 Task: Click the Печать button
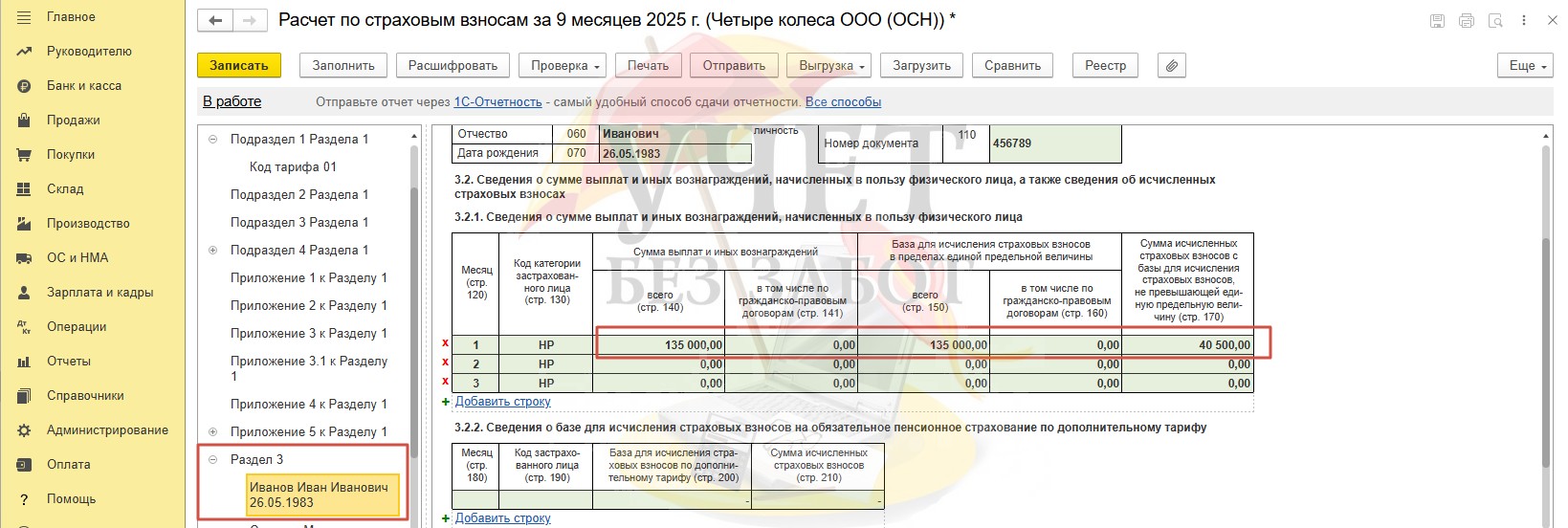coord(648,65)
